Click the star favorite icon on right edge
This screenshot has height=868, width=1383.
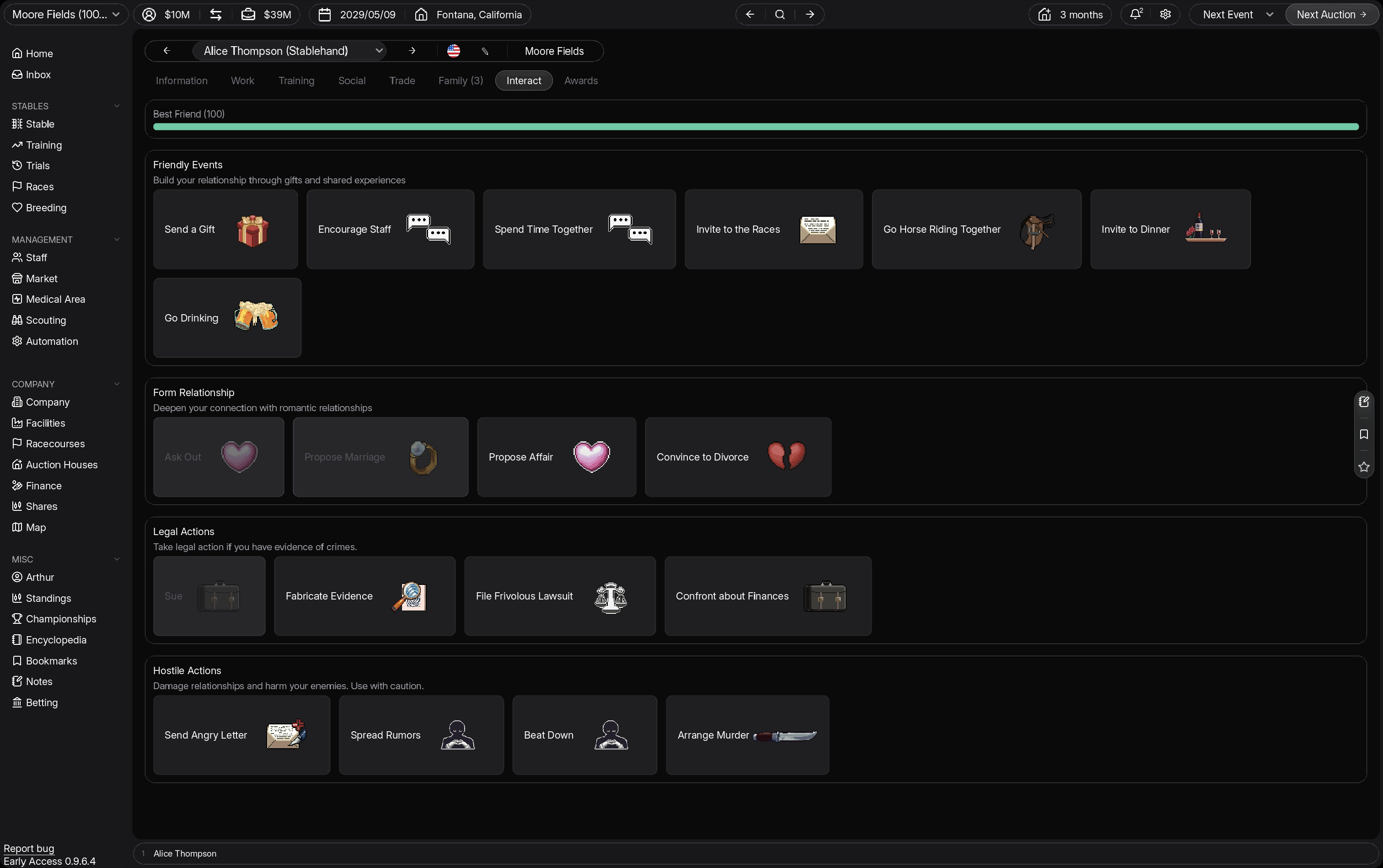pos(1363,467)
